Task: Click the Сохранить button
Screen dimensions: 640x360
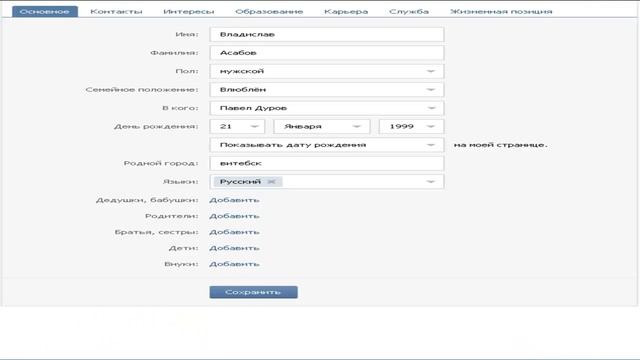Action: [253, 292]
